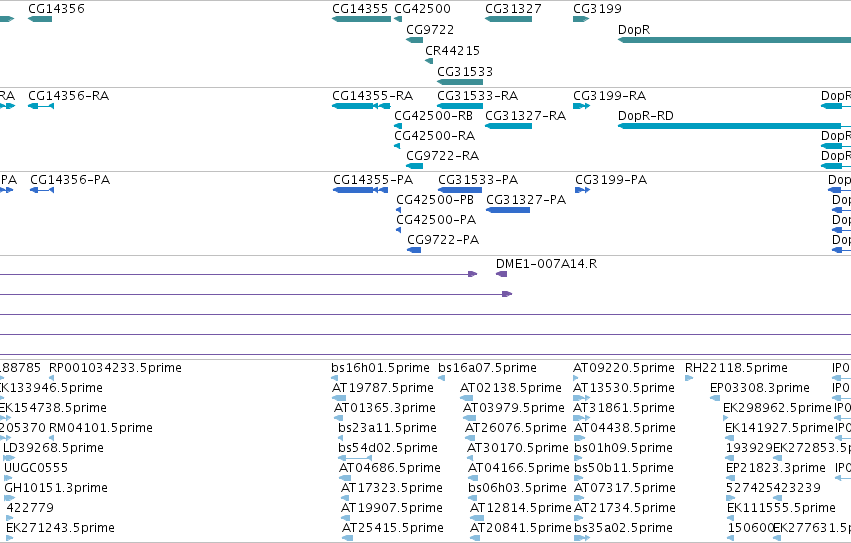Select the AT09220.5prime EST label

coord(624,368)
